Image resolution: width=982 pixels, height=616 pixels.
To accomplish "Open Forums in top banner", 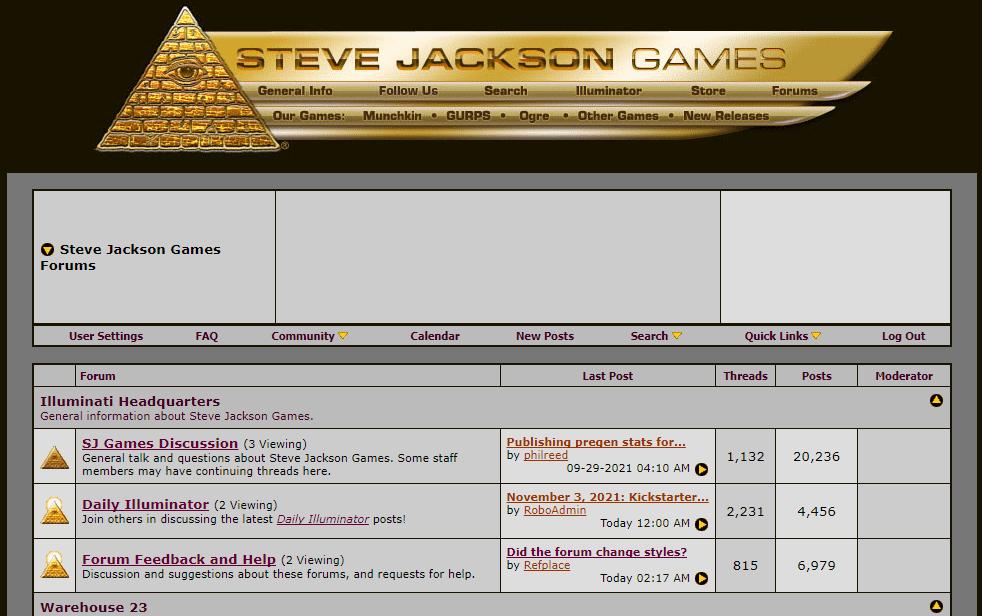I will pyautogui.click(x=795, y=91).
